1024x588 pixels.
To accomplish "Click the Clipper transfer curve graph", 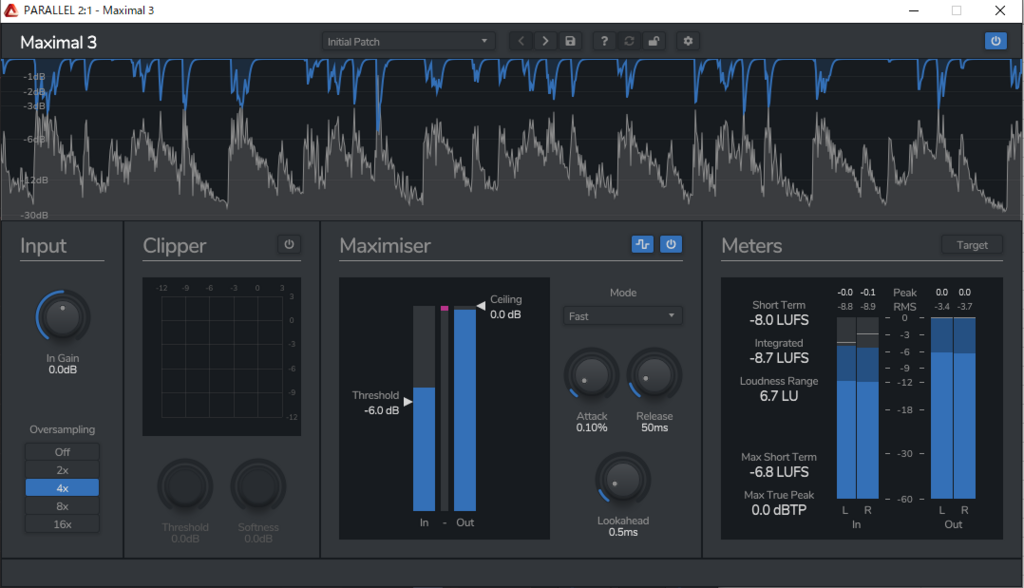I will coord(222,357).
